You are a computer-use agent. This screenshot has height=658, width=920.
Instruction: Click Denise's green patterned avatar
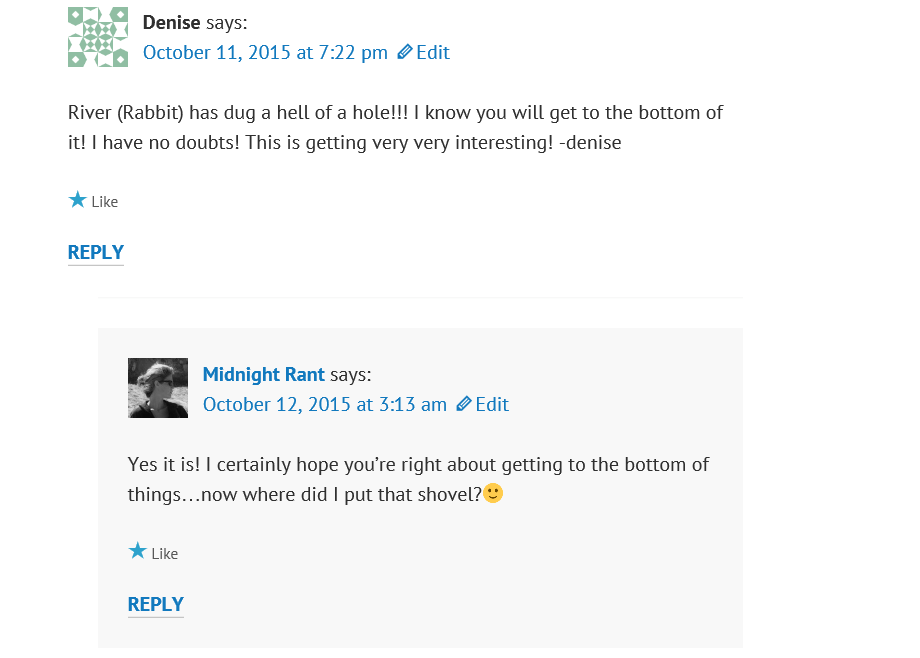point(98,37)
